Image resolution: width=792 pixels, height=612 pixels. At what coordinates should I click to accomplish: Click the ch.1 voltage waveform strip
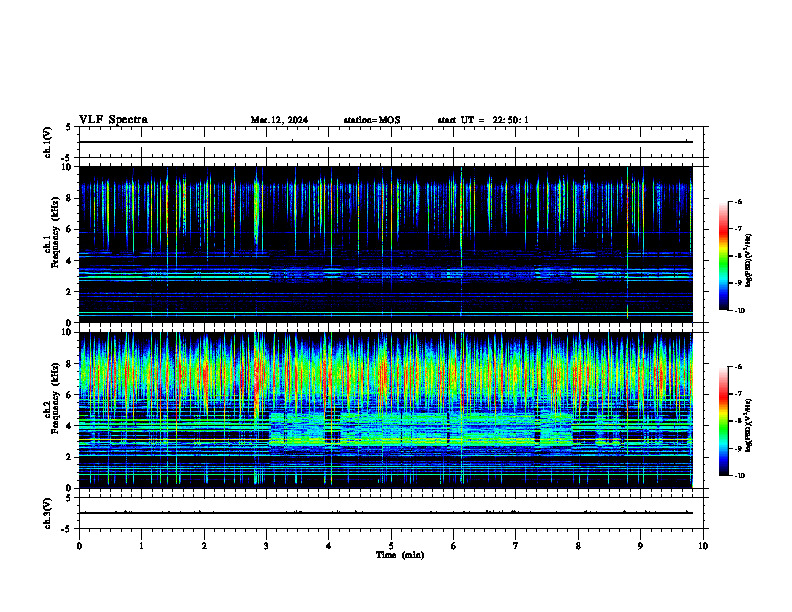(391, 142)
